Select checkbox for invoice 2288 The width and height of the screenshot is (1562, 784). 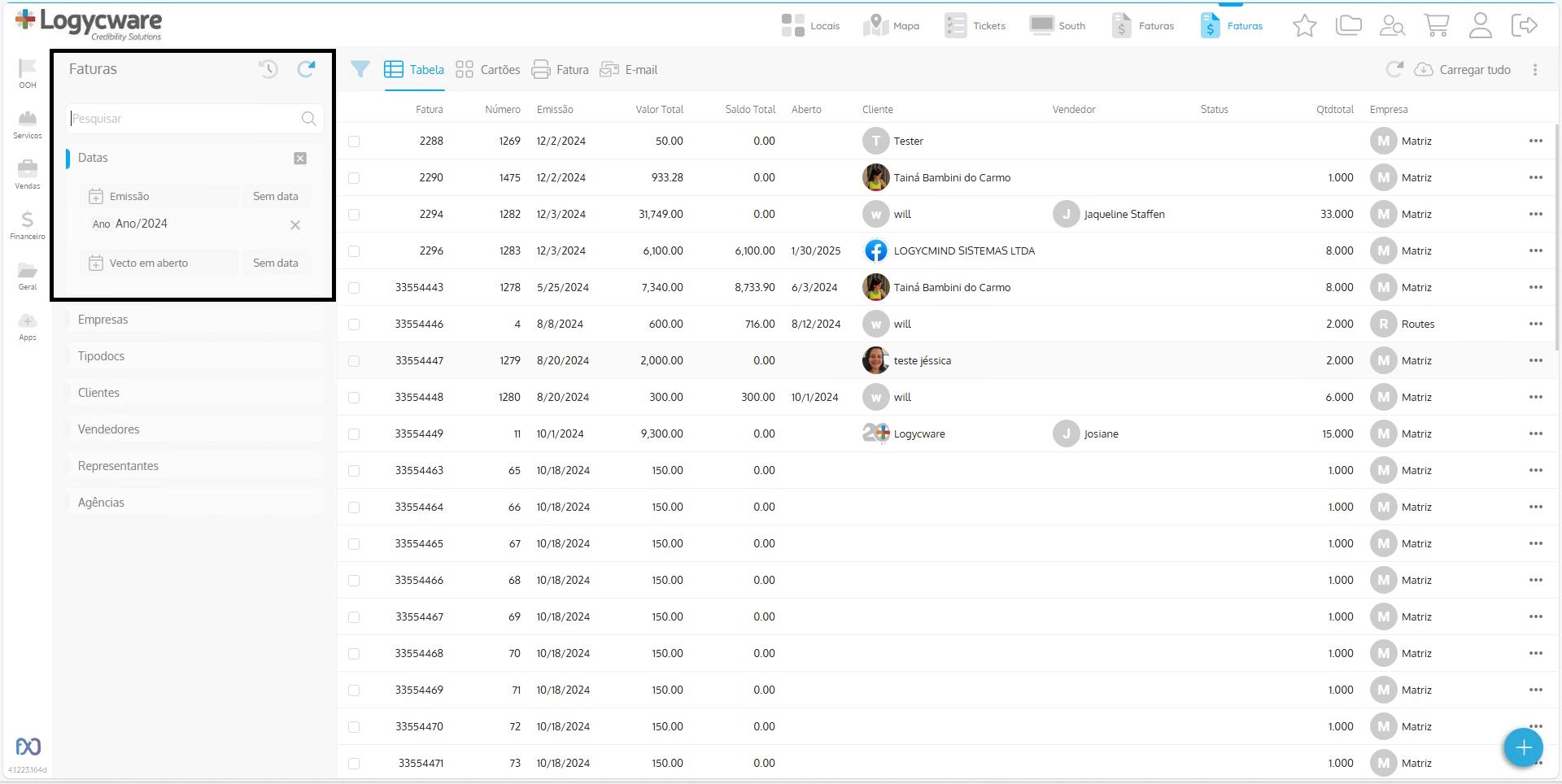coord(354,142)
